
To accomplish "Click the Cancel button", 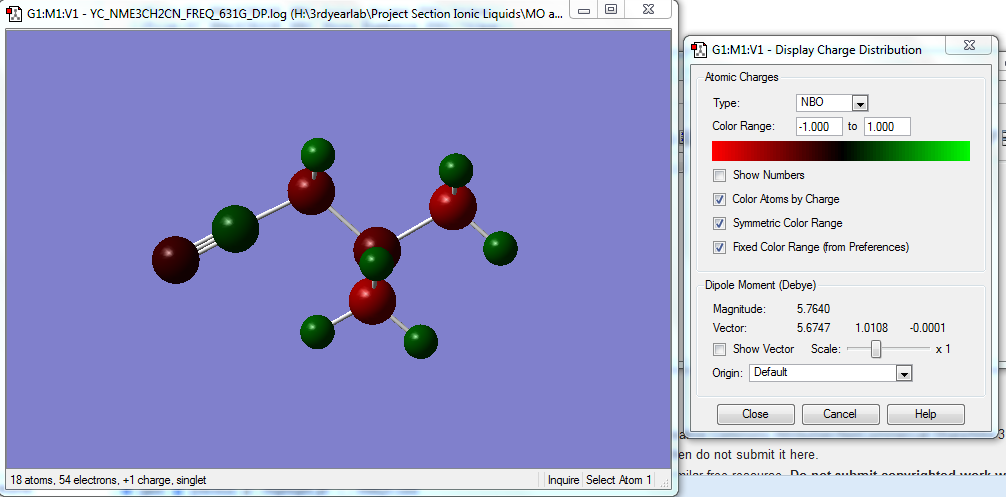I will [x=840, y=414].
